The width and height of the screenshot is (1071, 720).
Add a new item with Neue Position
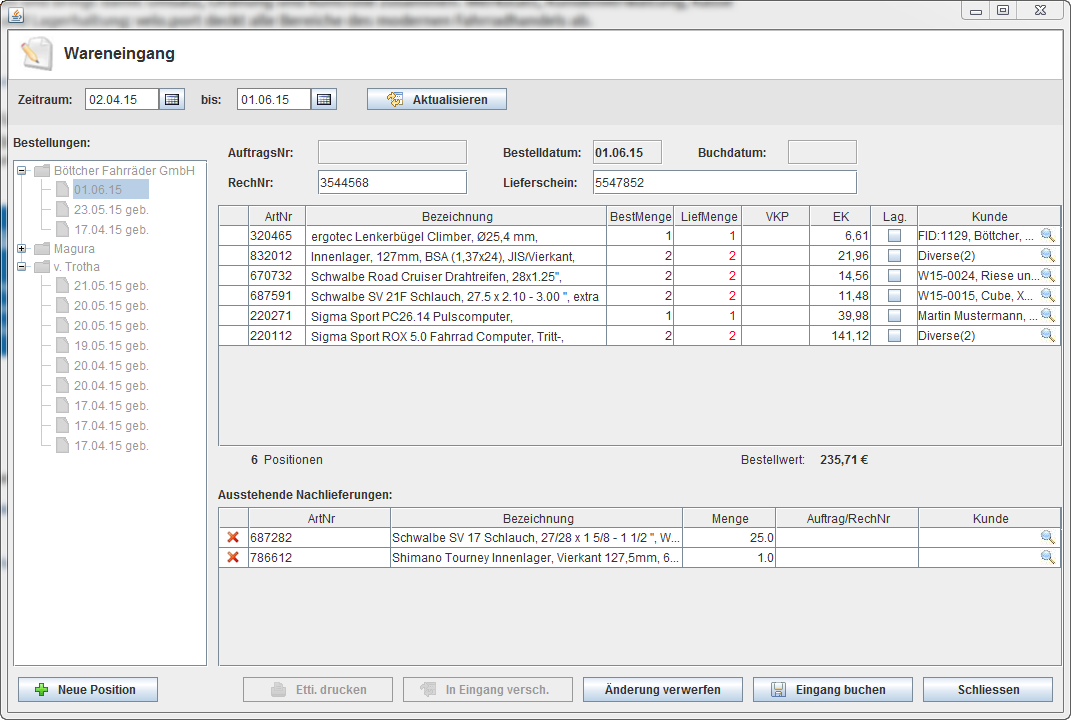pos(89,690)
